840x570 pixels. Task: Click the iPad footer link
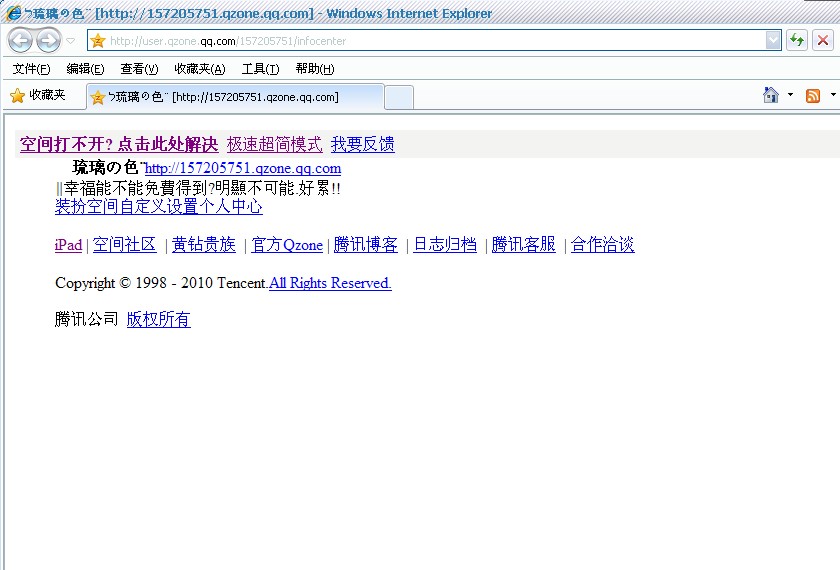(x=69, y=245)
